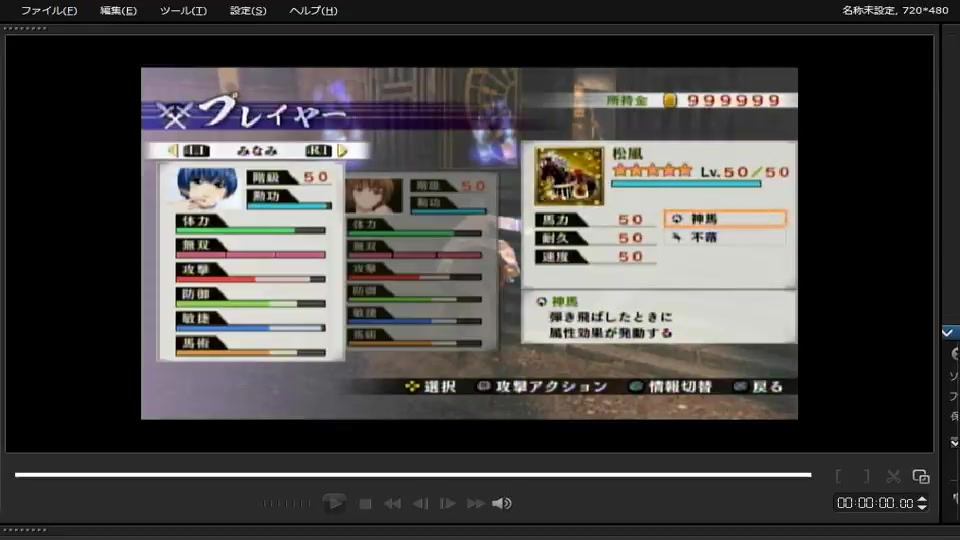Image resolution: width=960 pixels, height=540 pixels.
Task: Click the 情報切替 label in preview
Action: click(x=680, y=386)
